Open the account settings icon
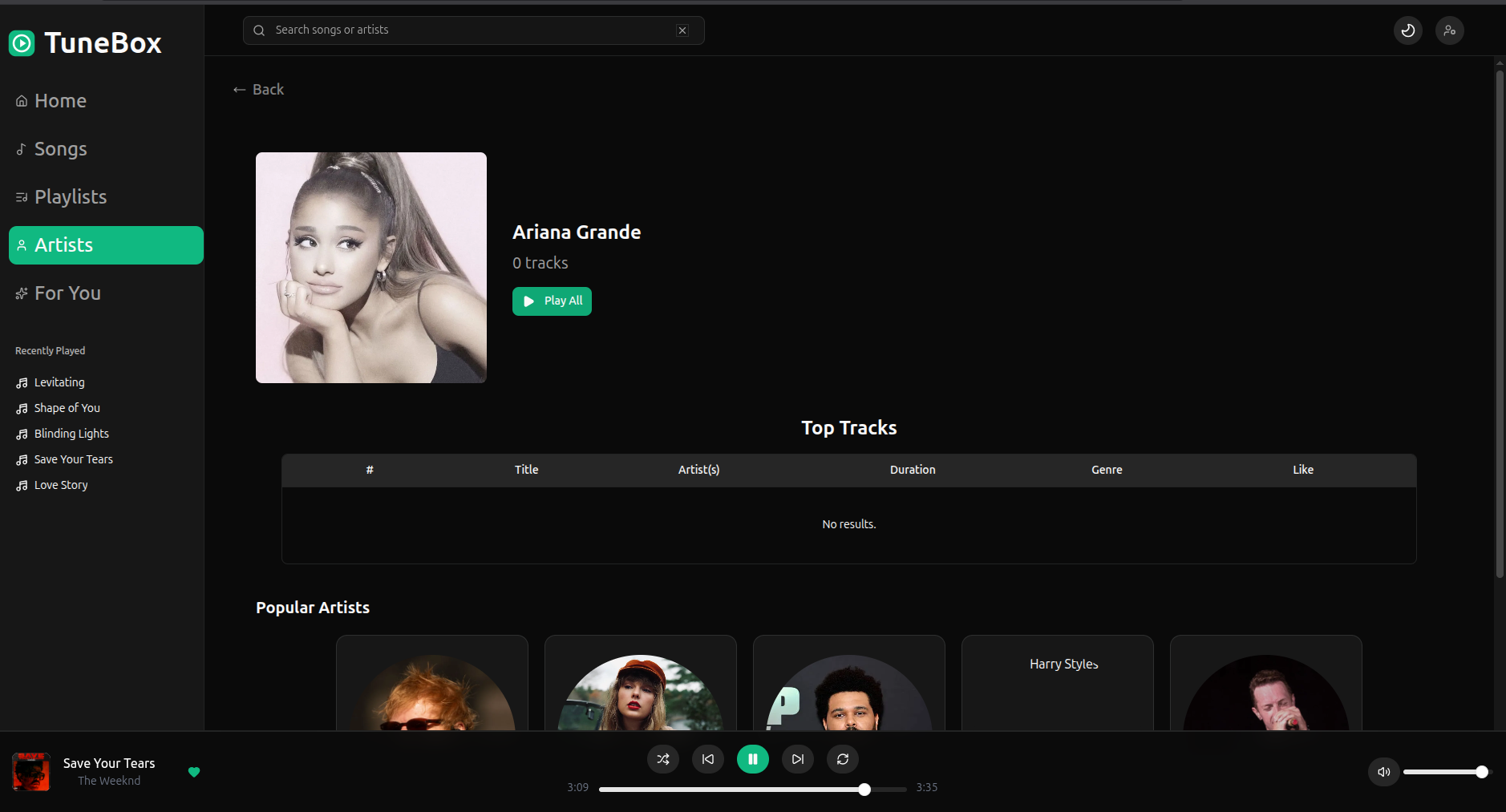The image size is (1506, 812). (1449, 30)
